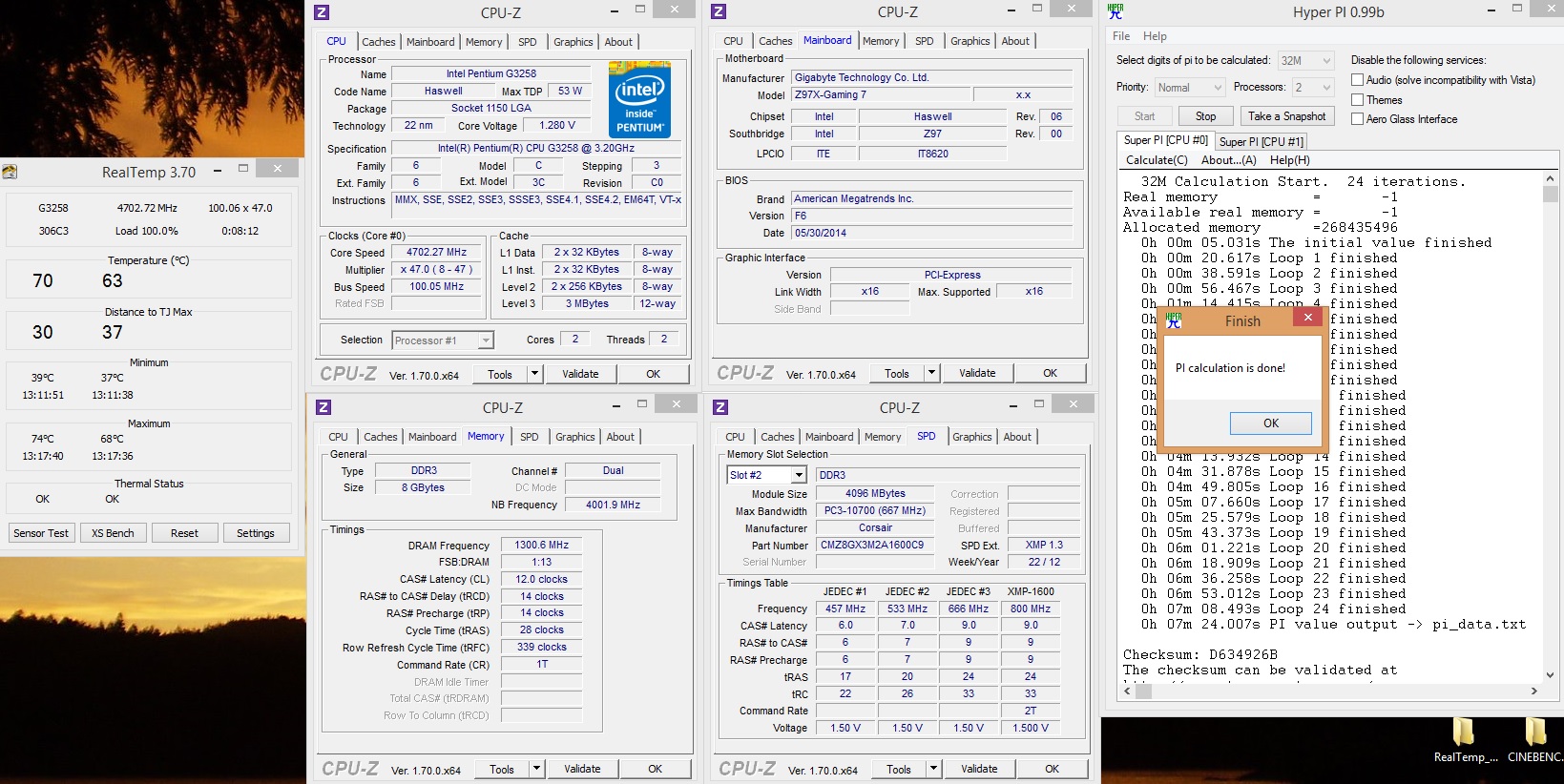Click the CPU-Z icon on Memory window
This screenshot has width=1564, height=784.
(323, 407)
